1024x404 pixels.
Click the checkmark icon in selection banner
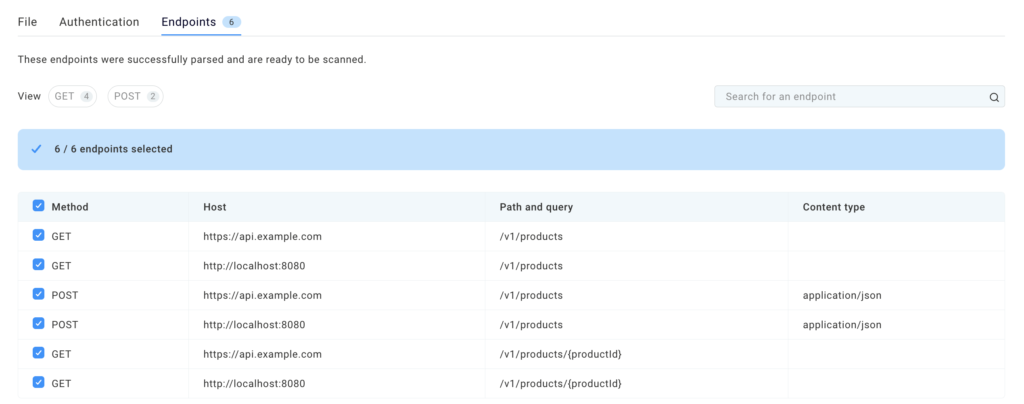37,149
